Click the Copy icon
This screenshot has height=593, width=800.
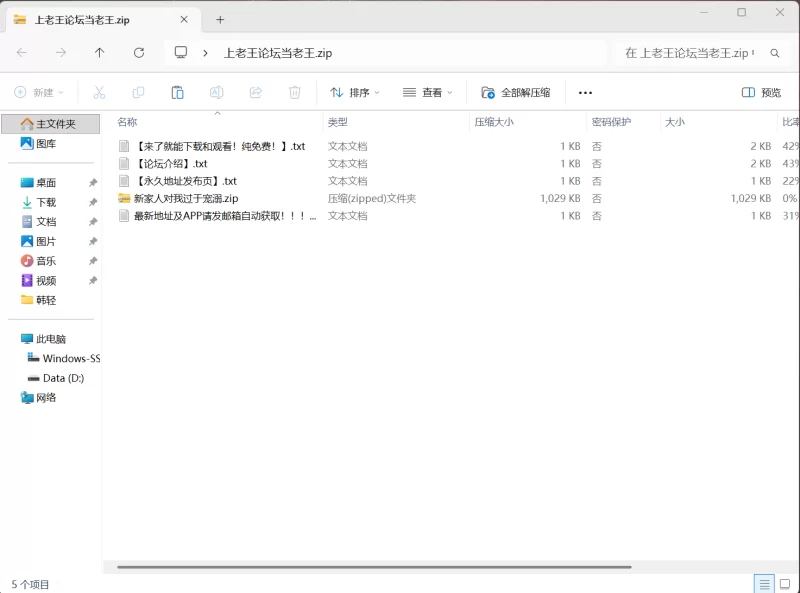(x=140, y=91)
